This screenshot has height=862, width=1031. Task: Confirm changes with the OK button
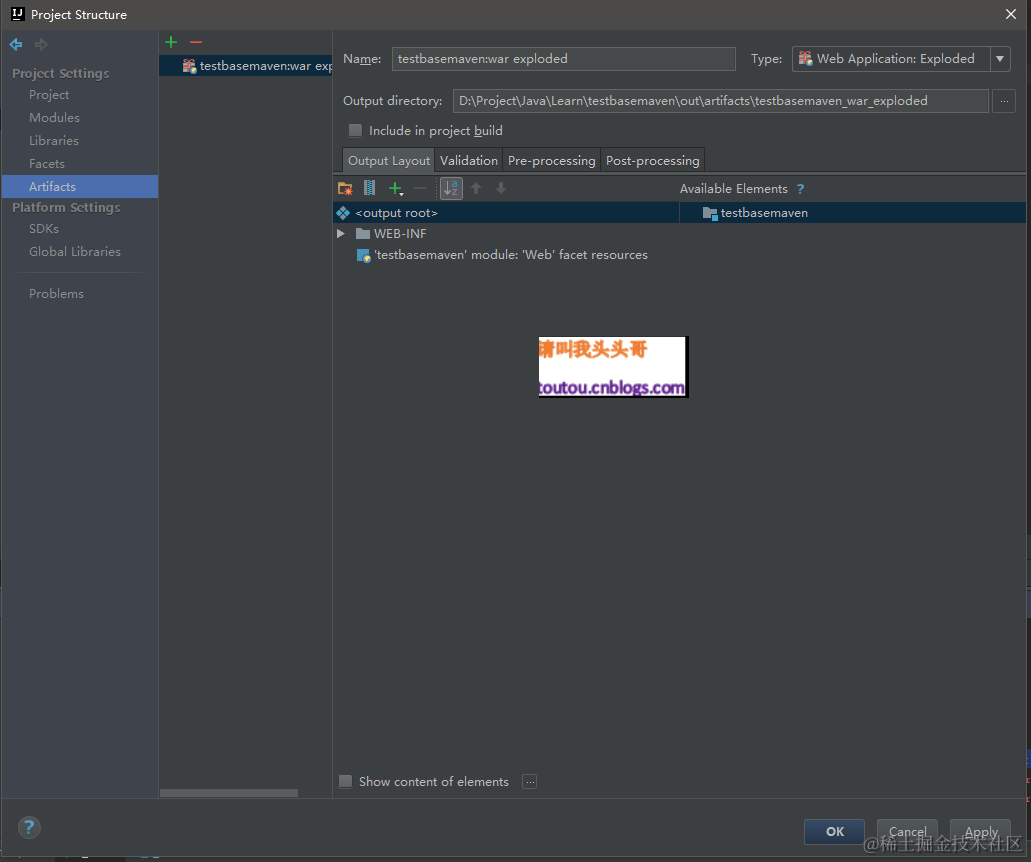click(834, 831)
